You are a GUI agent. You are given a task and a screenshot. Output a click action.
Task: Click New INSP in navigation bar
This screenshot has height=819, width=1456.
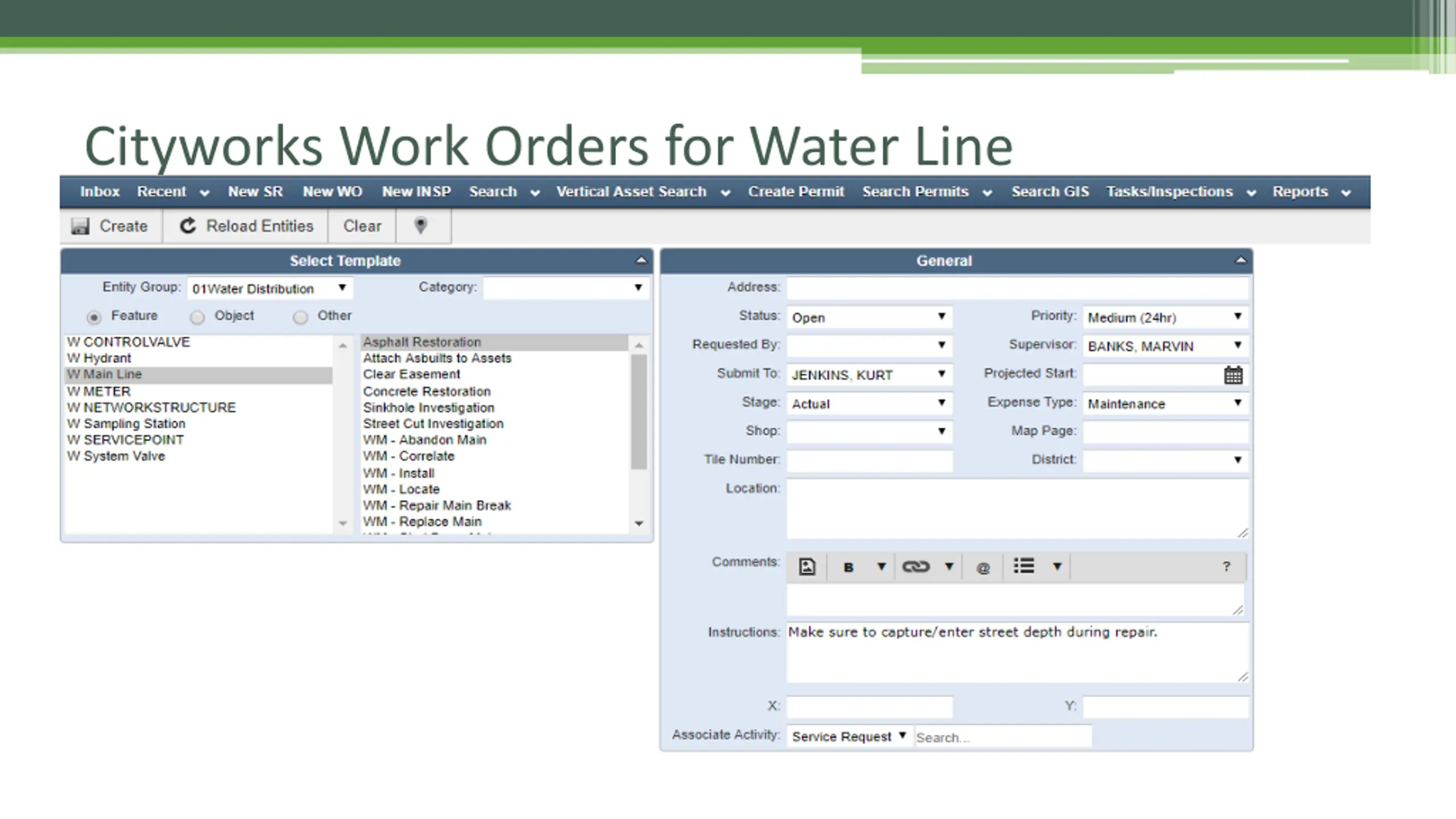point(416,192)
